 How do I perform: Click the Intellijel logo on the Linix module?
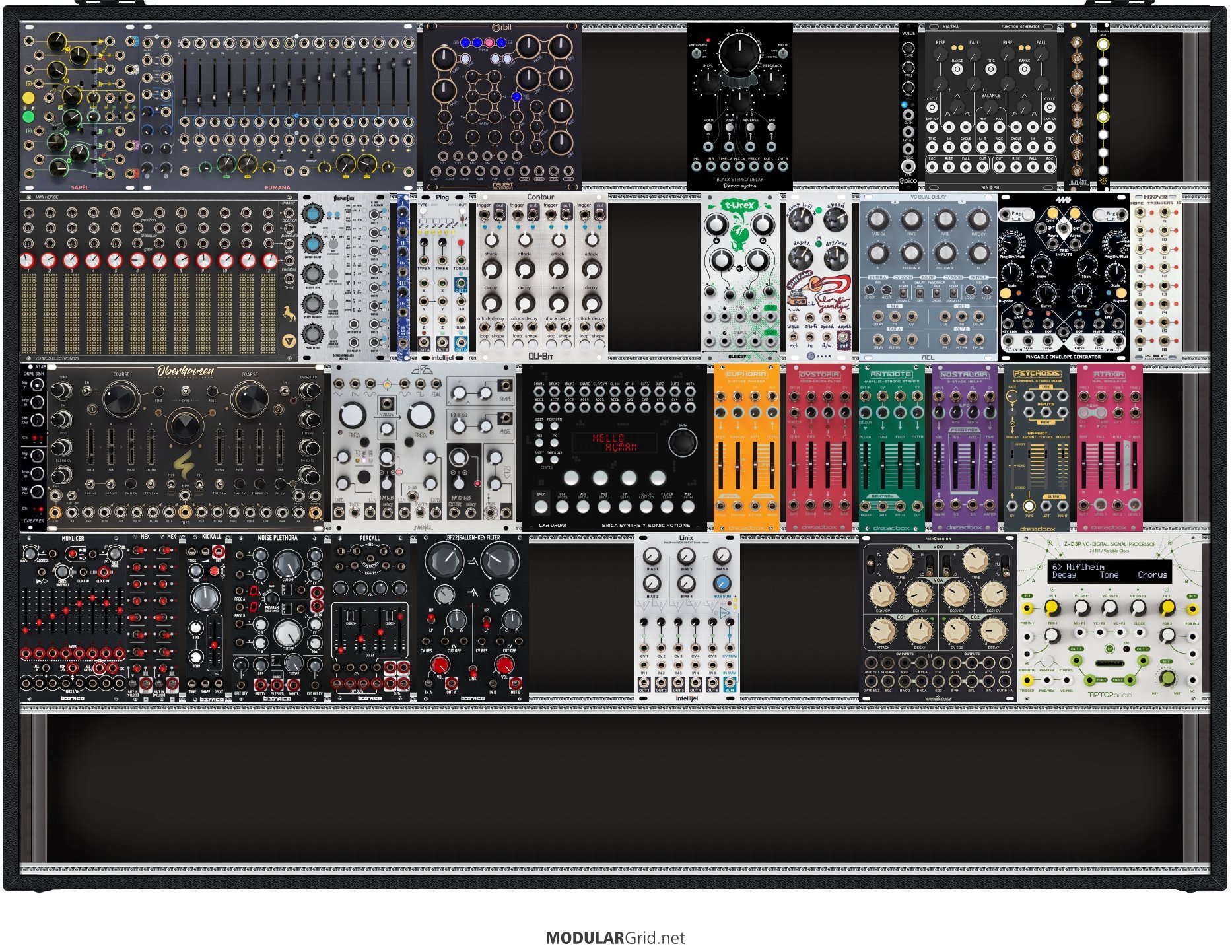[x=687, y=698]
